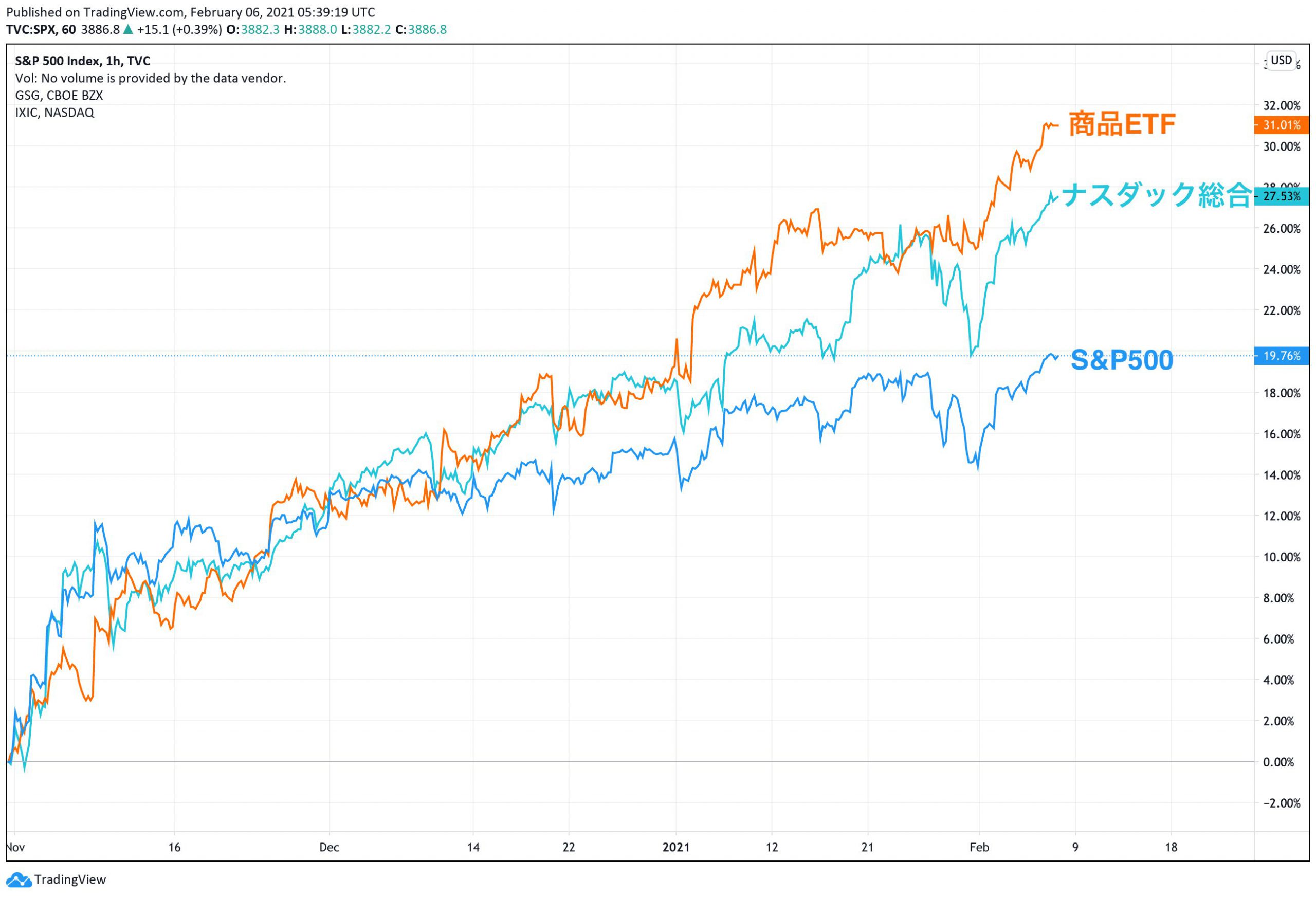Click the Vol: No volume legend line
Screen dimensions: 1316x898
(150, 78)
